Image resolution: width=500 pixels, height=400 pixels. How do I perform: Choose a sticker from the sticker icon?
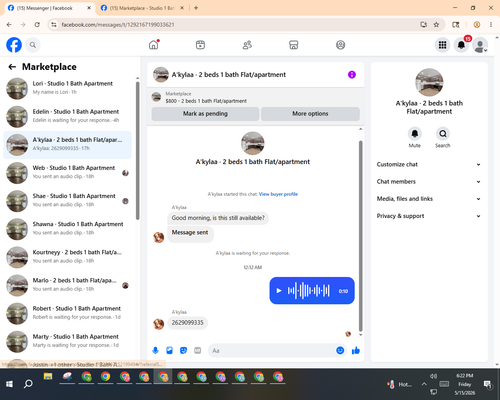(183, 350)
